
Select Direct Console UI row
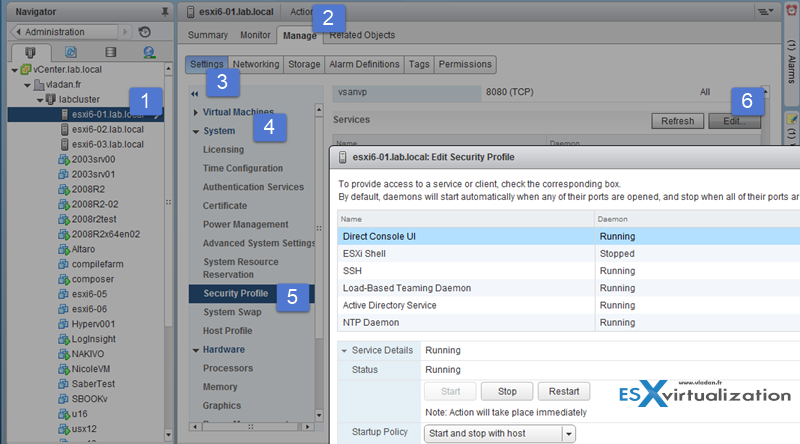coord(568,236)
